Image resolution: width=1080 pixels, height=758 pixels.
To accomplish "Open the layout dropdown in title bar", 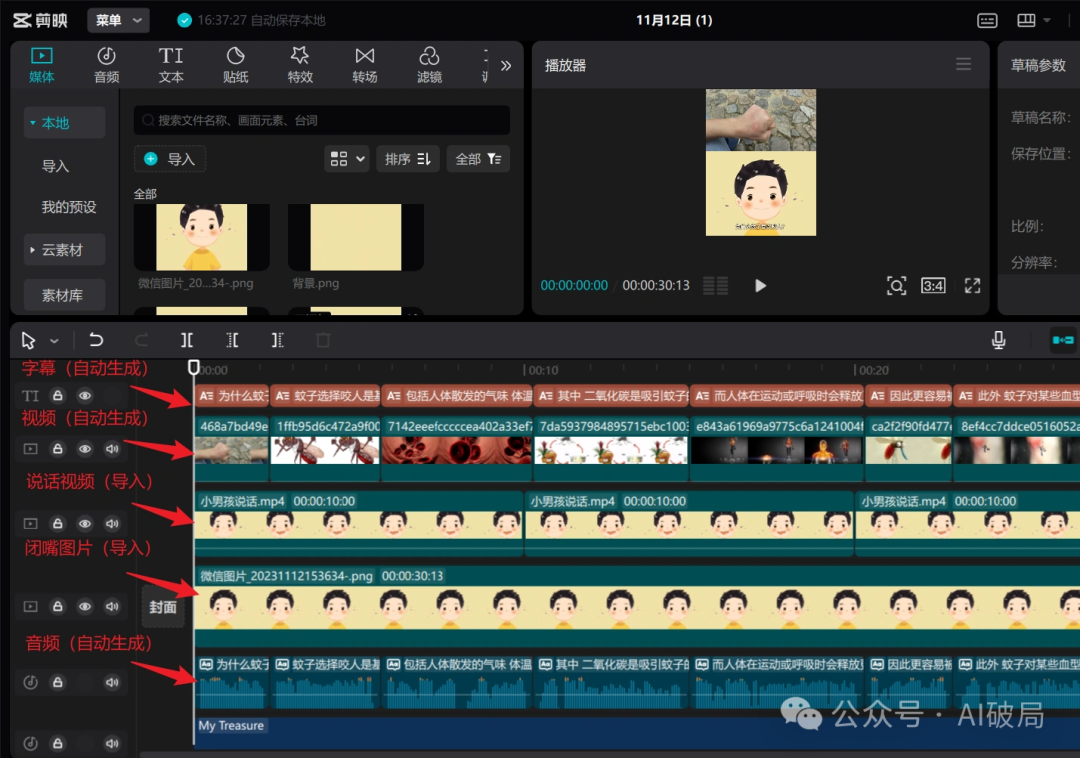I will click(1033, 21).
